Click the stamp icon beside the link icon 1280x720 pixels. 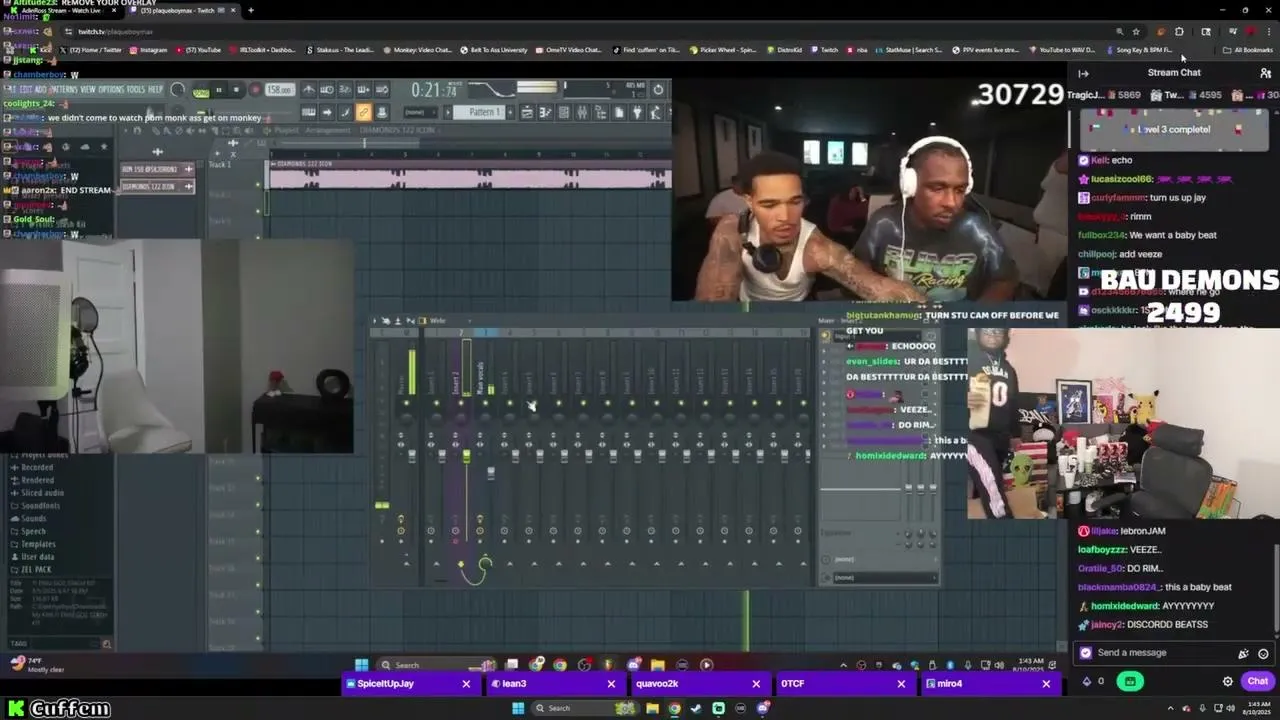coord(381,112)
